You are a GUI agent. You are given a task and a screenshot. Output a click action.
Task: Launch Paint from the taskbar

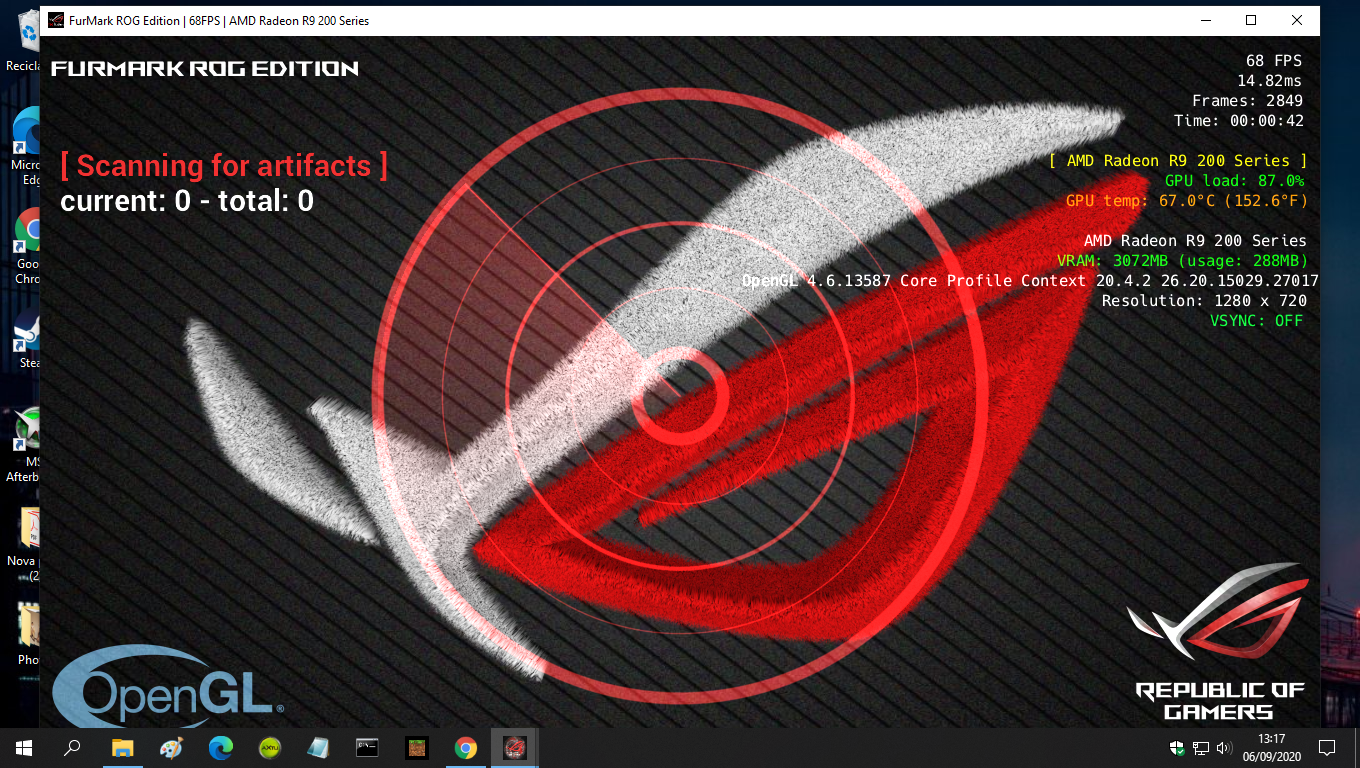[171, 747]
